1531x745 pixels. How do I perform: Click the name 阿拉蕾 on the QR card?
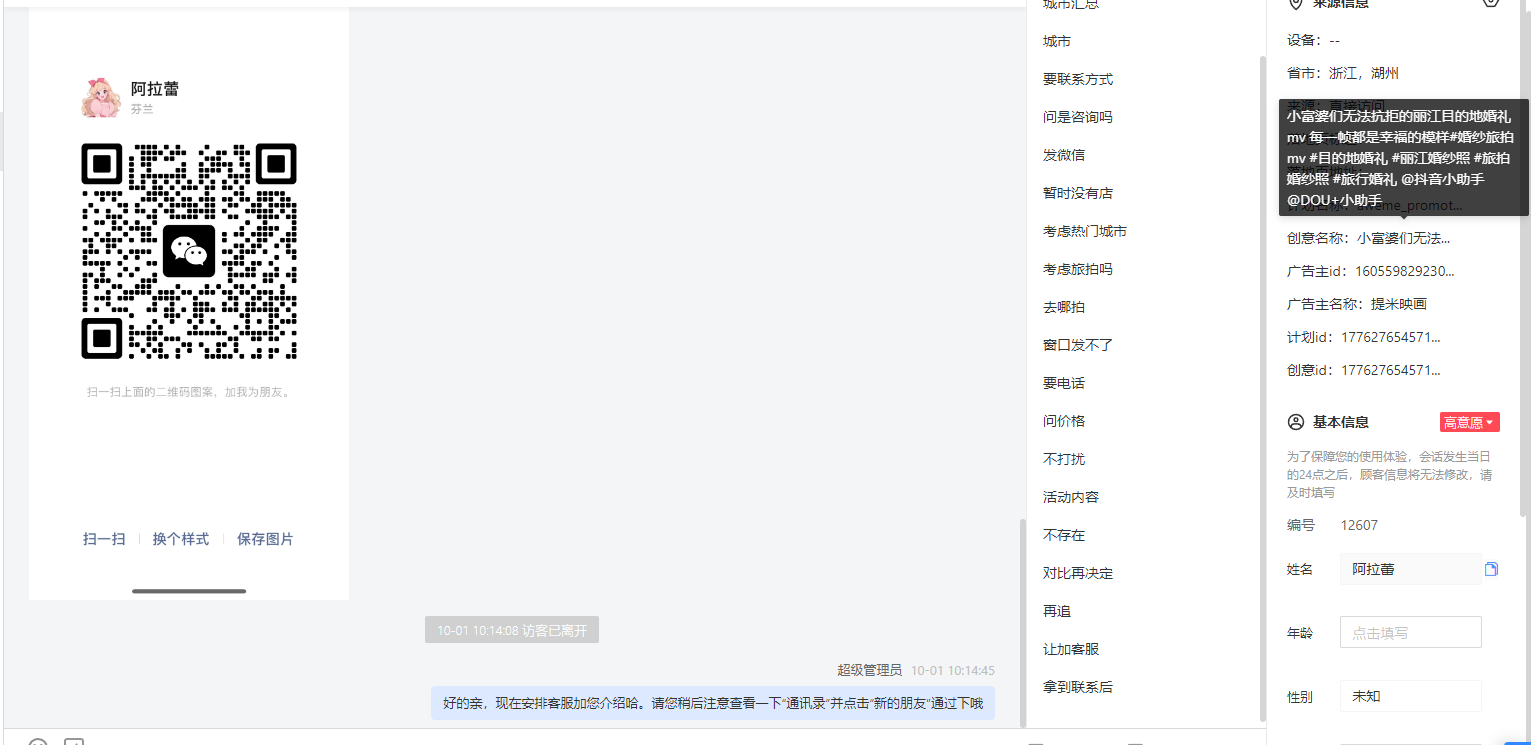click(x=155, y=89)
